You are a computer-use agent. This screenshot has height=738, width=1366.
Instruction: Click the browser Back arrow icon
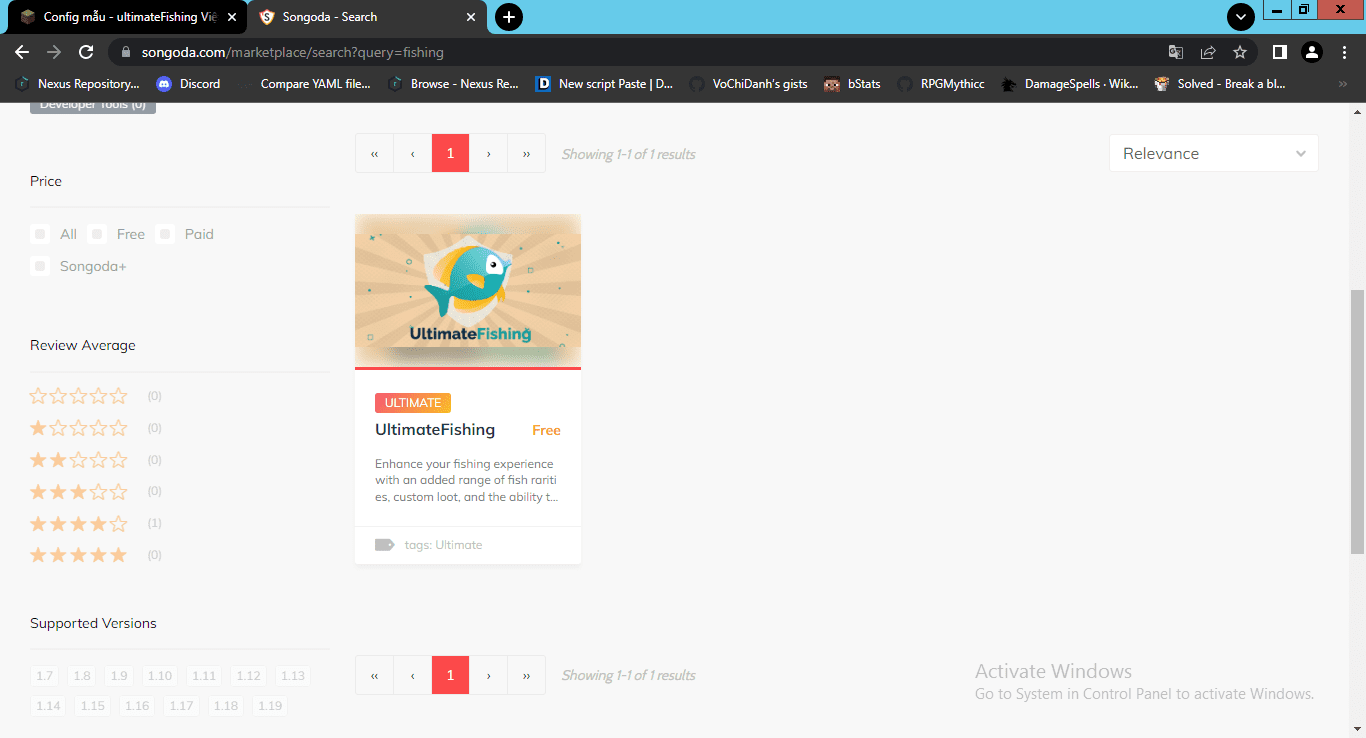[x=22, y=52]
